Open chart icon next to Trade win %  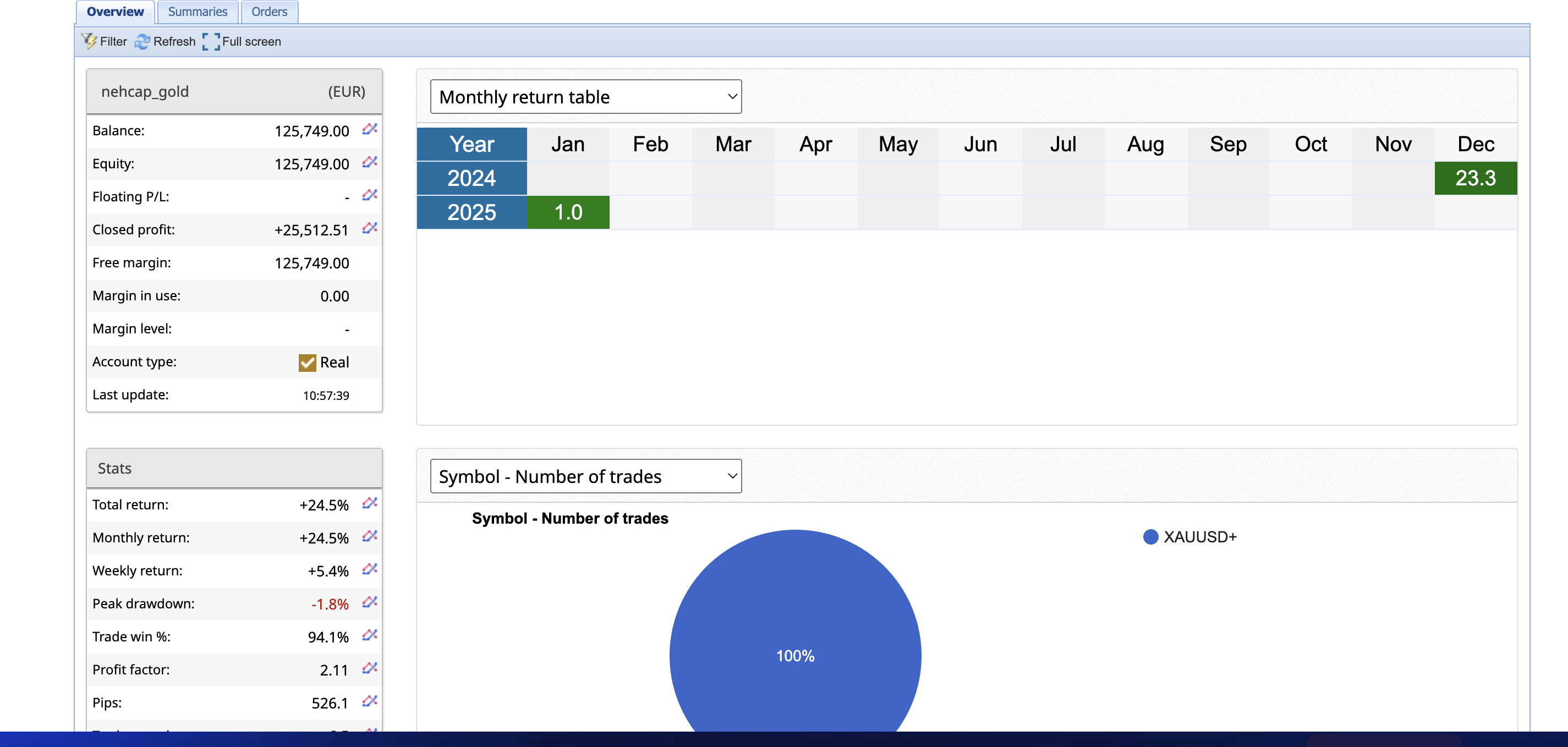[x=370, y=635]
